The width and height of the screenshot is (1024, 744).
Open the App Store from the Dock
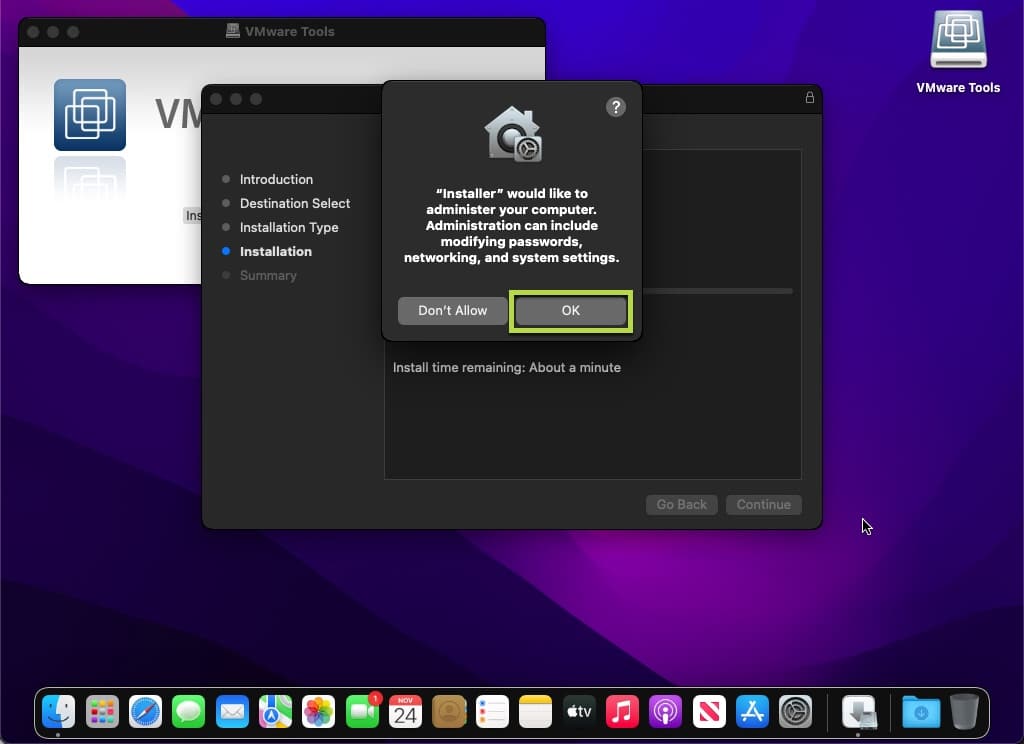pos(752,711)
